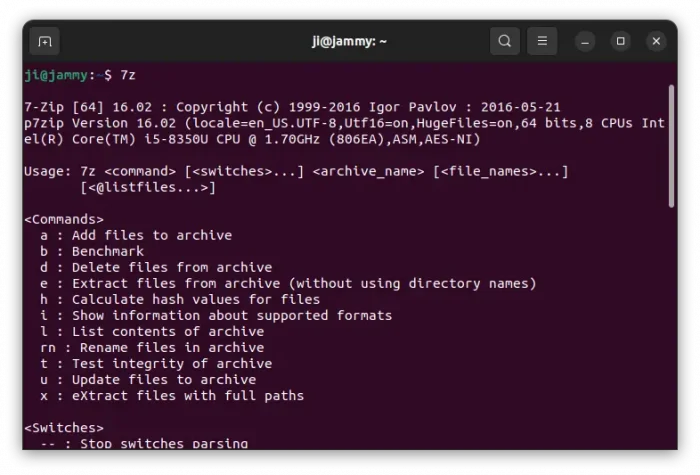Viewport: 700px width, 475px height.
Task: Click the 'Add files to archive' line
Action: pos(151,235)
